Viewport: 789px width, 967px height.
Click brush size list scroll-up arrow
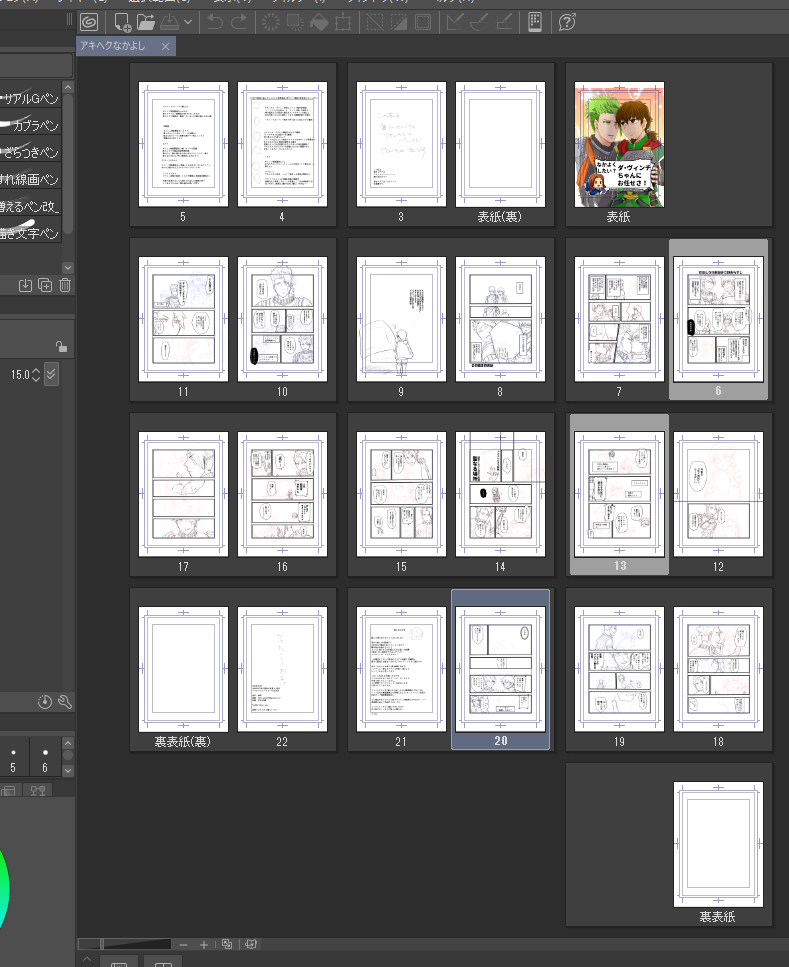(x=68, y=743)
